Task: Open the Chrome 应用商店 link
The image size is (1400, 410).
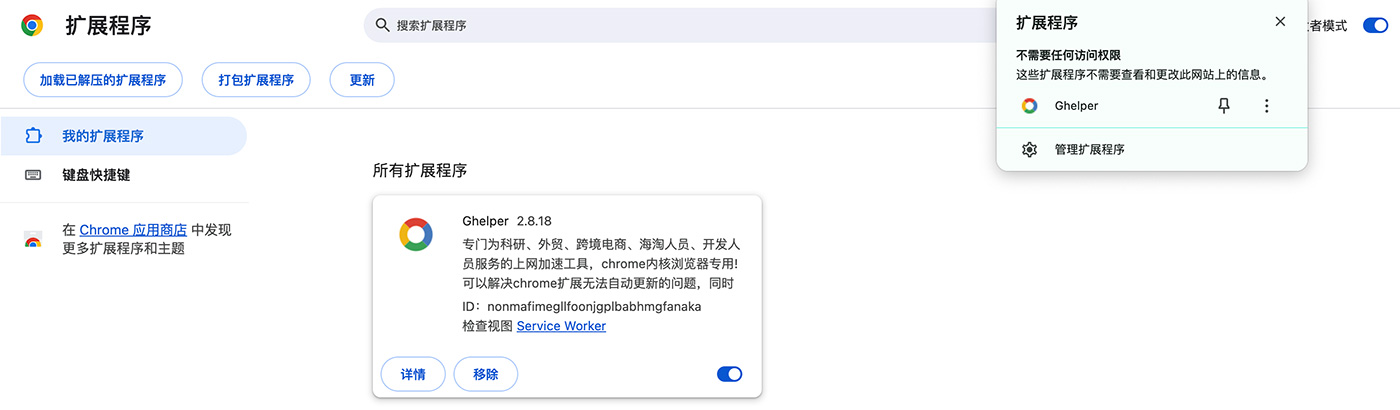Action: coord(133,230)
